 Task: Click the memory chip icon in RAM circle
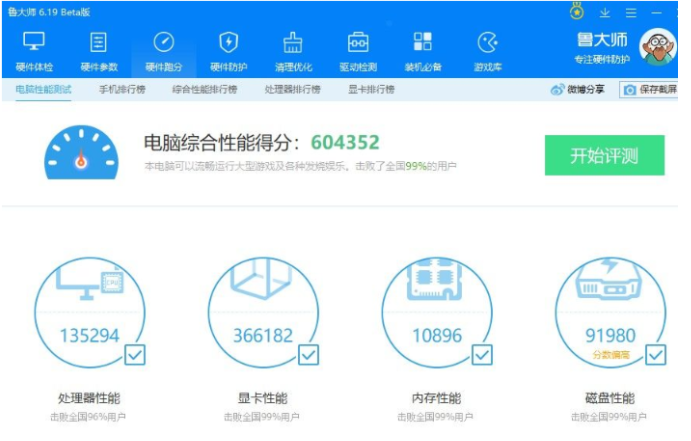coord(435,280)
